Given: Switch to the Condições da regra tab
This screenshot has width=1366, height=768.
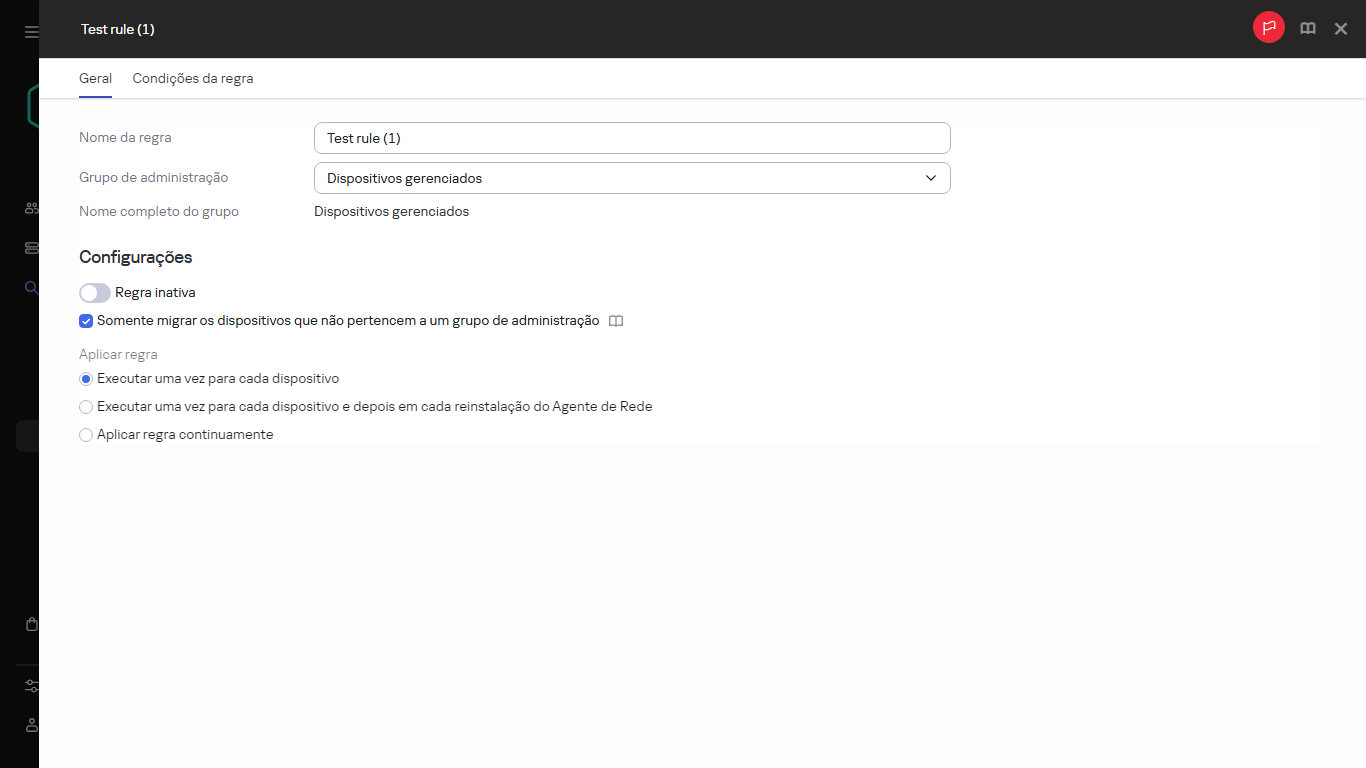Looking at the screenshot, I should pyautogui.click(x=192, y=78).
